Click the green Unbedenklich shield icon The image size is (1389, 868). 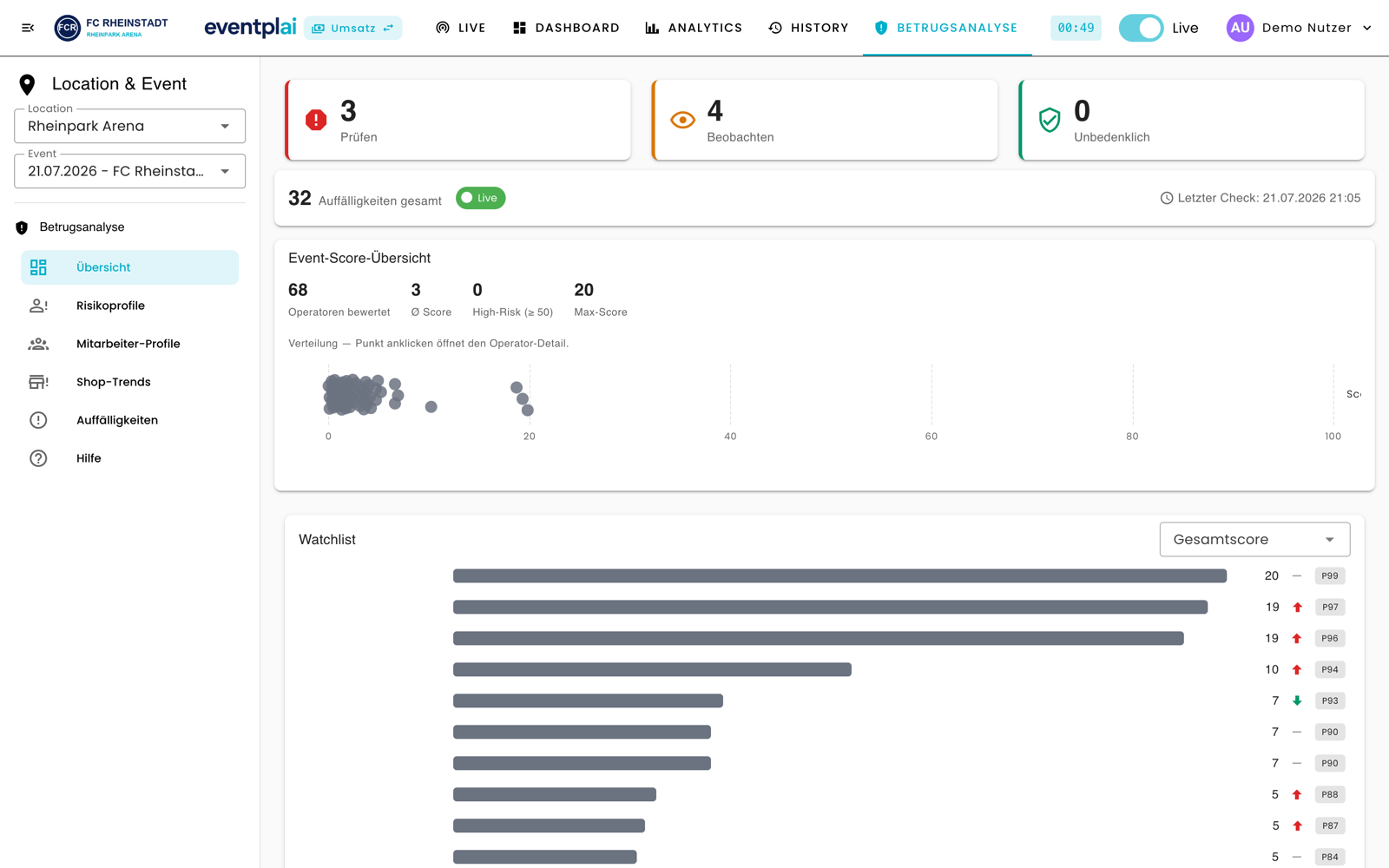1050,120
